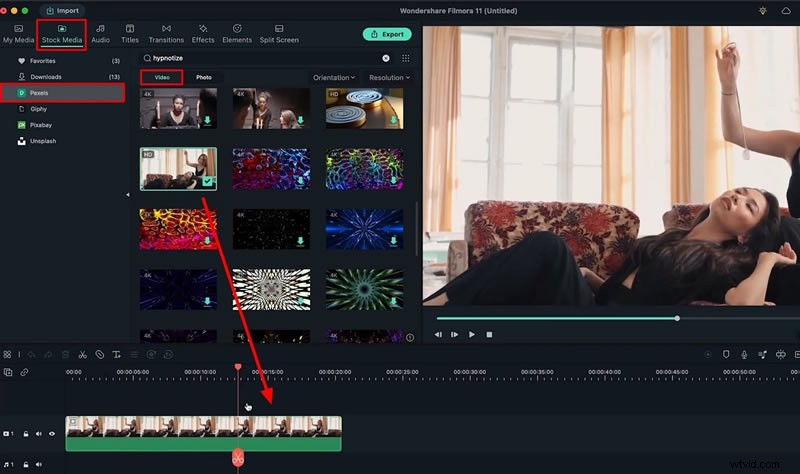Select the green radial kaleidoscope thumbnail
This screenshot has height=474, width=800.
click(x=364, y=289)
